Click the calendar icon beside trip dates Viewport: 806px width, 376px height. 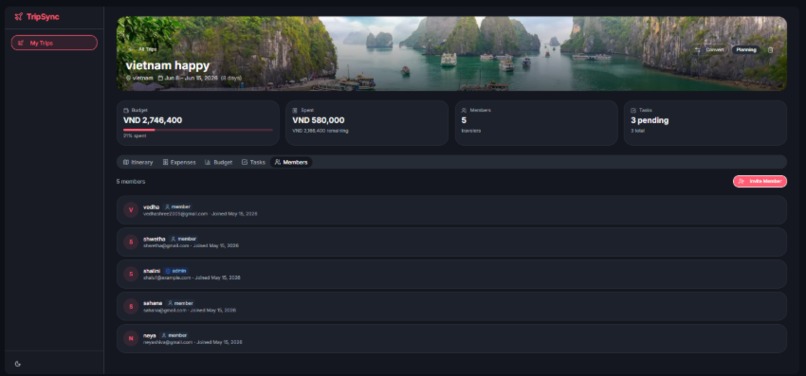(160, 78)
